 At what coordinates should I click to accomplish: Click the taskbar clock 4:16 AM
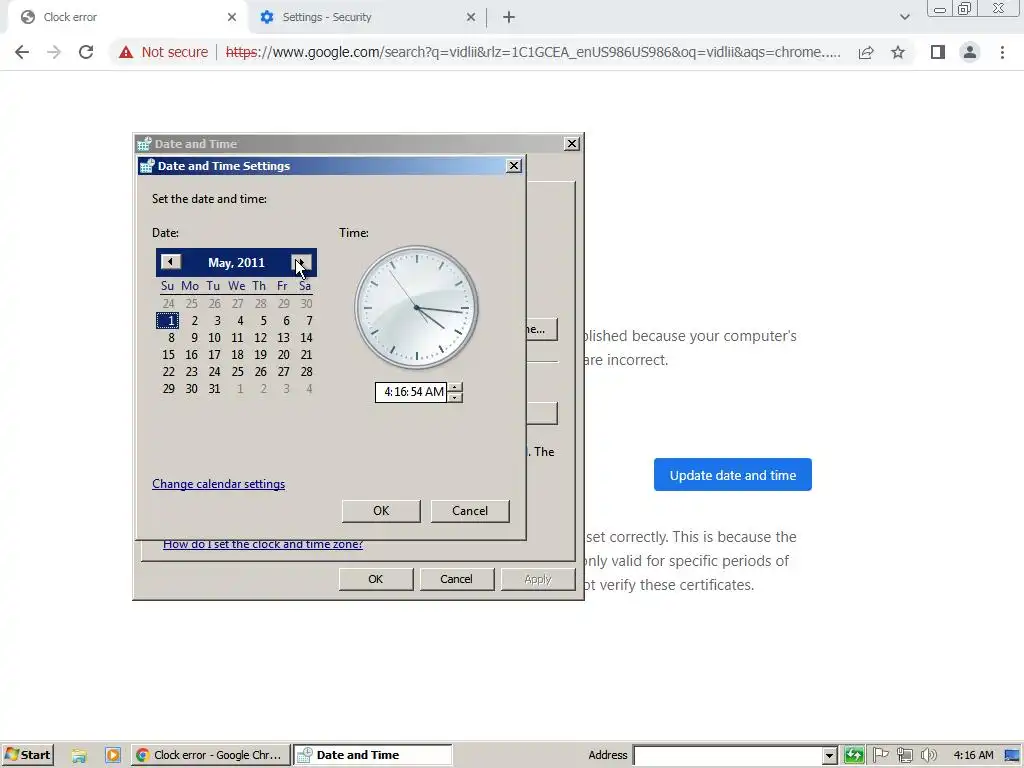973,755
